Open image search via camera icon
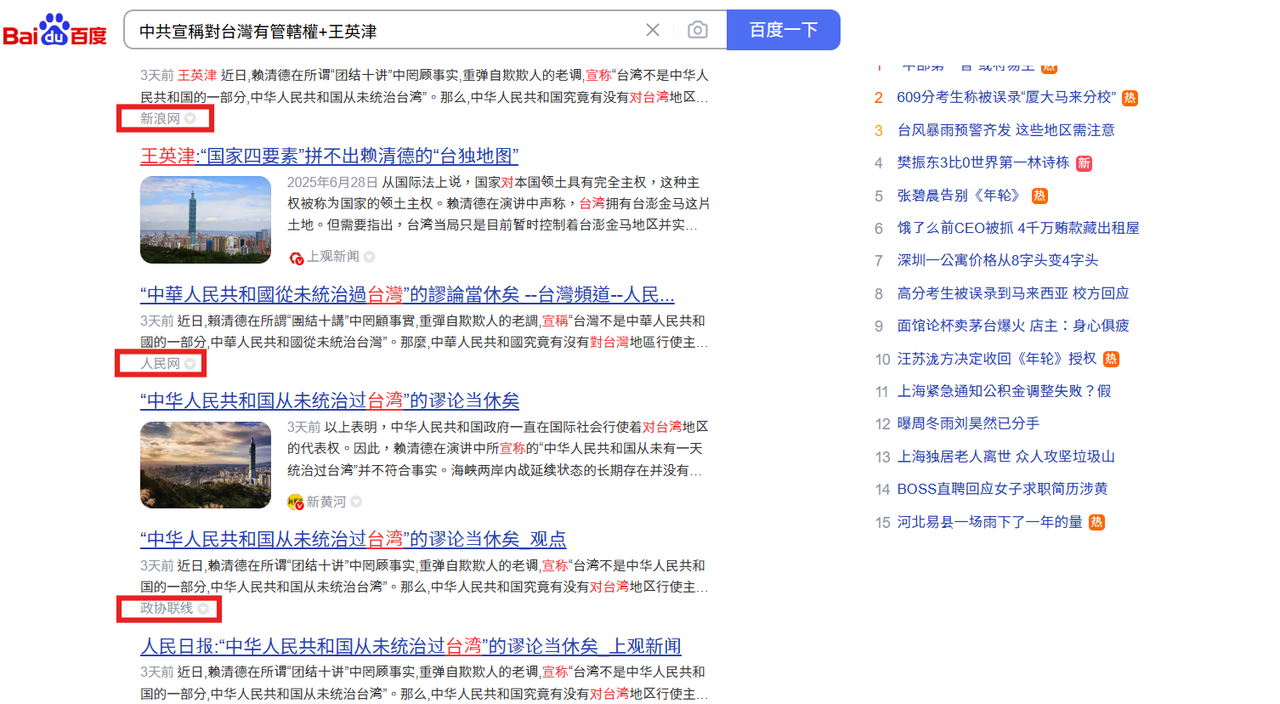 [697, 30]
